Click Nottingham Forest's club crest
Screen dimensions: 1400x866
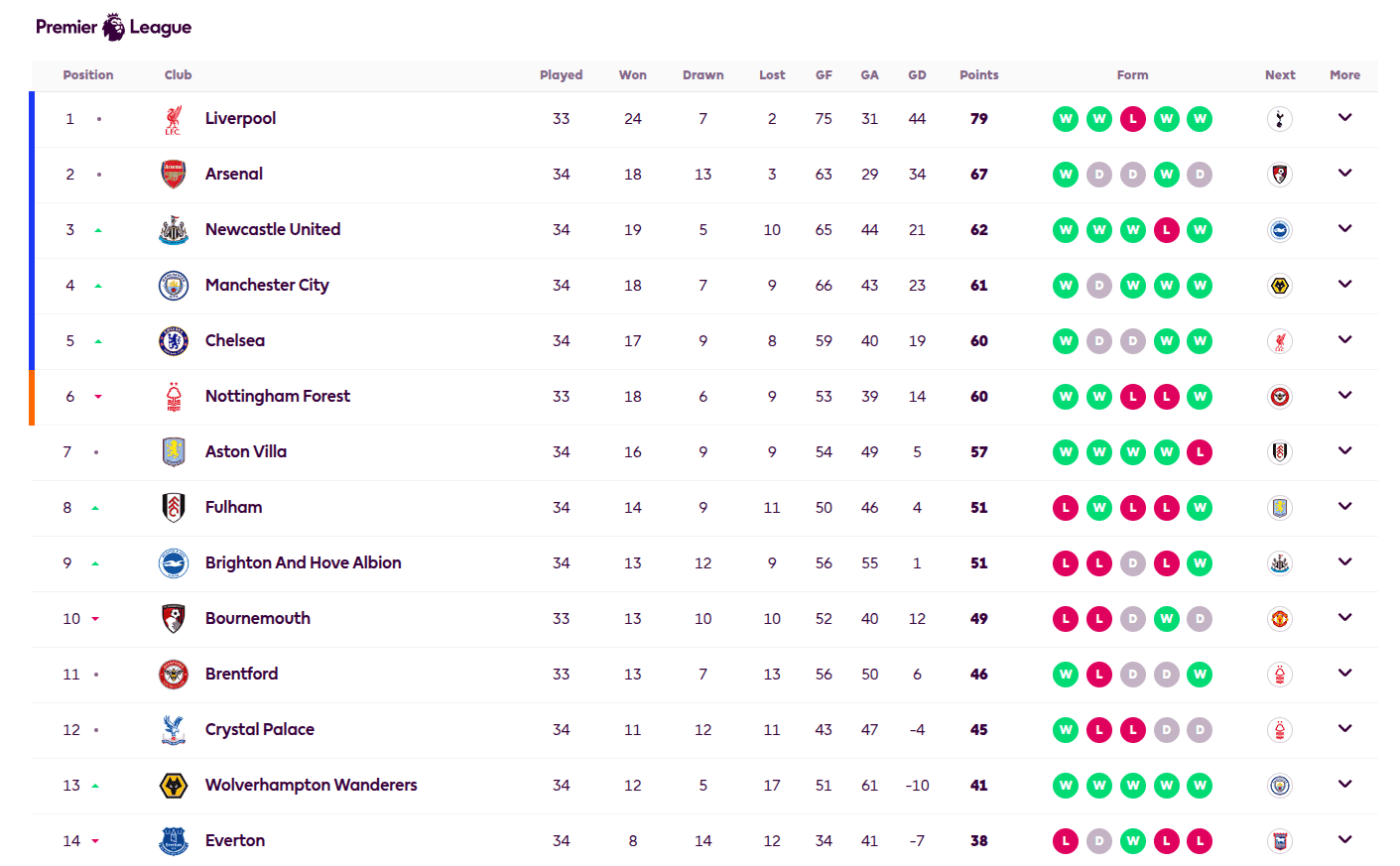click(174, 397)
